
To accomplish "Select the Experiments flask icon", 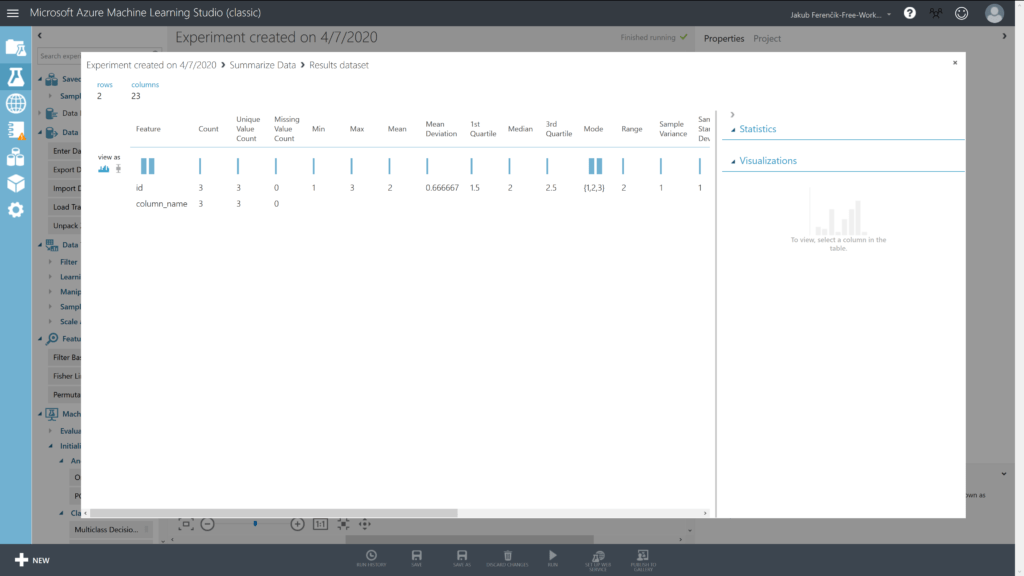I will coord(15,76).
